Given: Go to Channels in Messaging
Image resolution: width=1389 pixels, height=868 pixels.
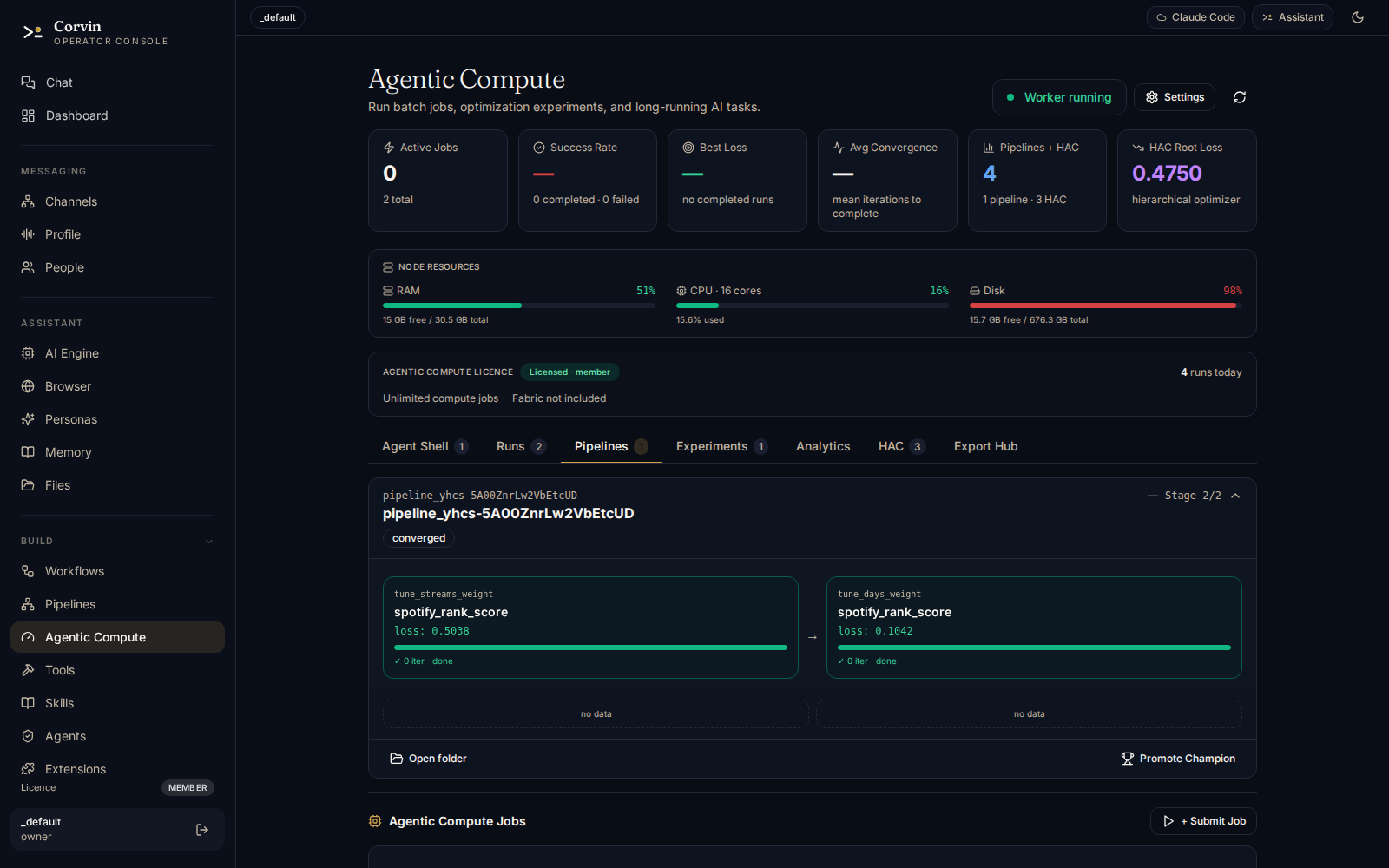Looking at the screenshot, I should (117, 201).
